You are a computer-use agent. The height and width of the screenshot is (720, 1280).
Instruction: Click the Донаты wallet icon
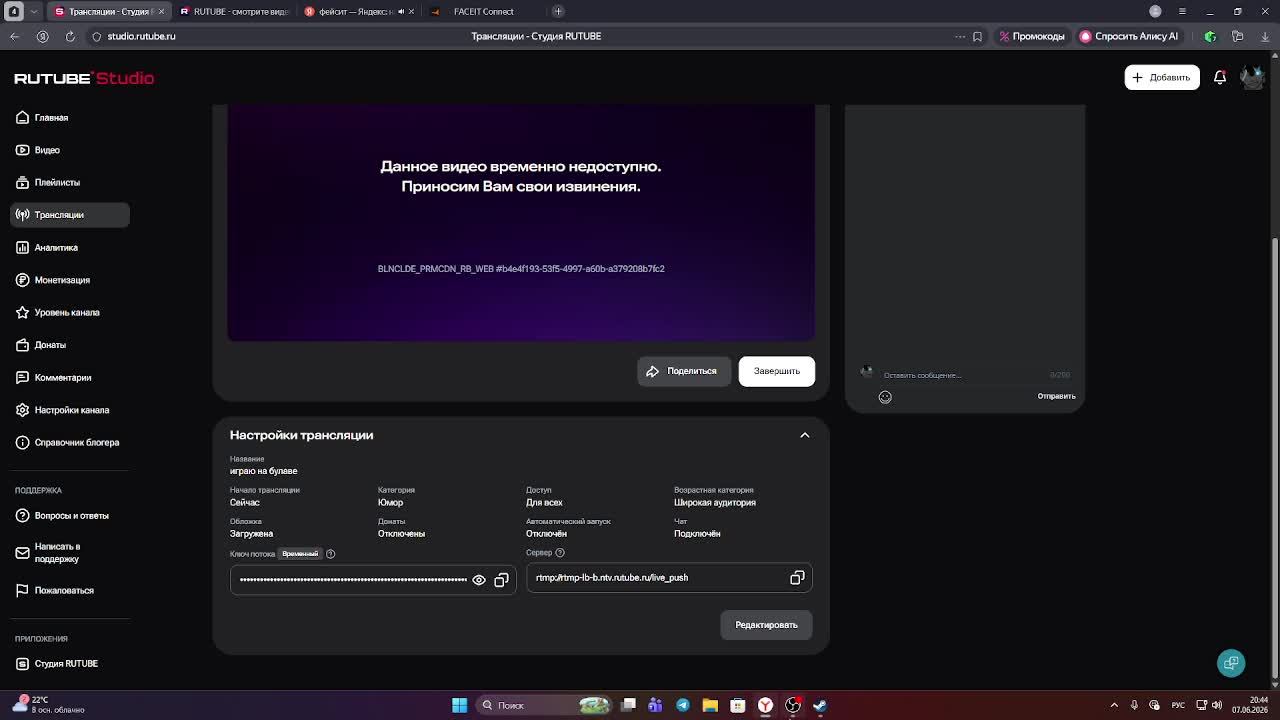pos(22,345)
